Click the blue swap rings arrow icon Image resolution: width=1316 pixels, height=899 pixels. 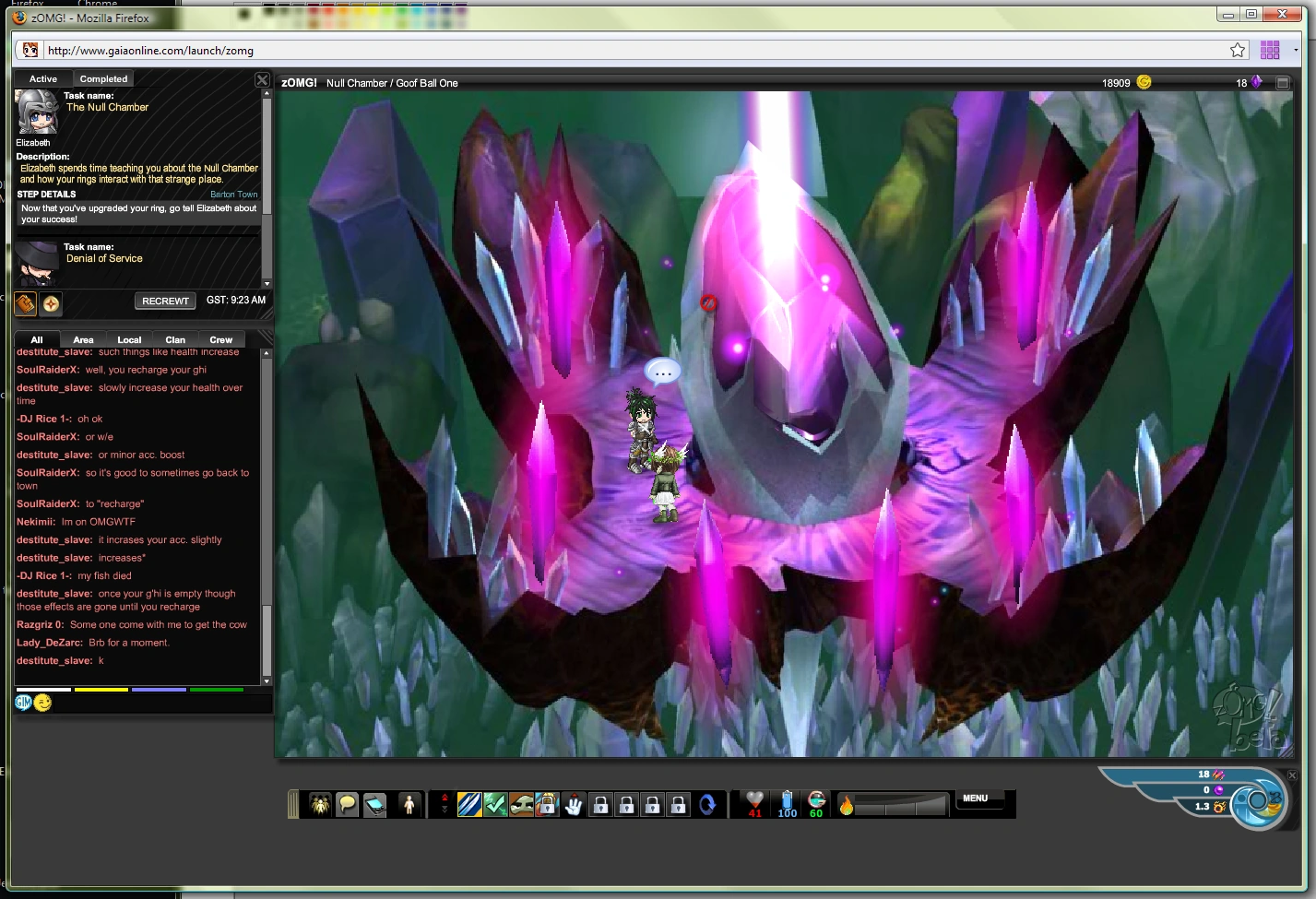coord(707,805)
